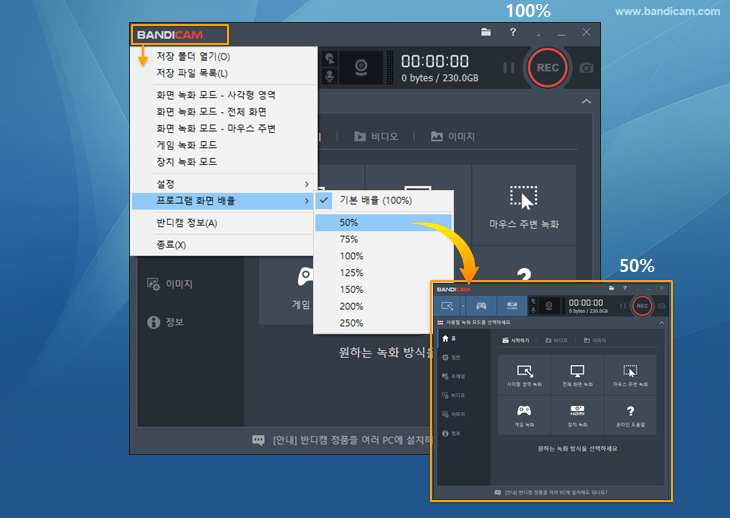Screen dimensions: 730x518
Task: Start recording with REC in the 50% window
Action: (642, 306)
